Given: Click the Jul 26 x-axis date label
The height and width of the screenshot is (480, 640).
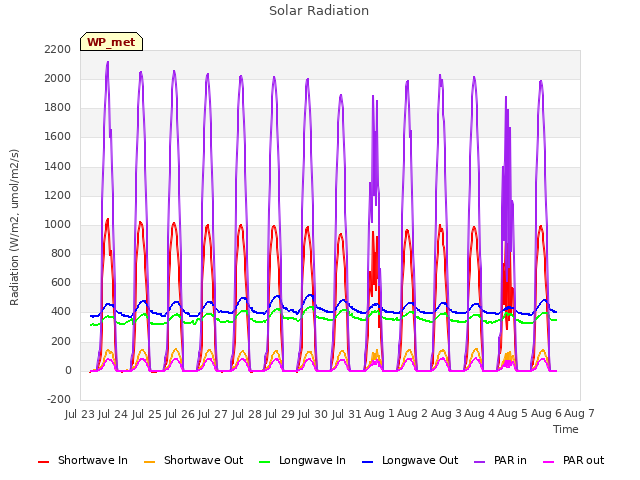Looking at the screenshot, I should [x=180, y=414].
